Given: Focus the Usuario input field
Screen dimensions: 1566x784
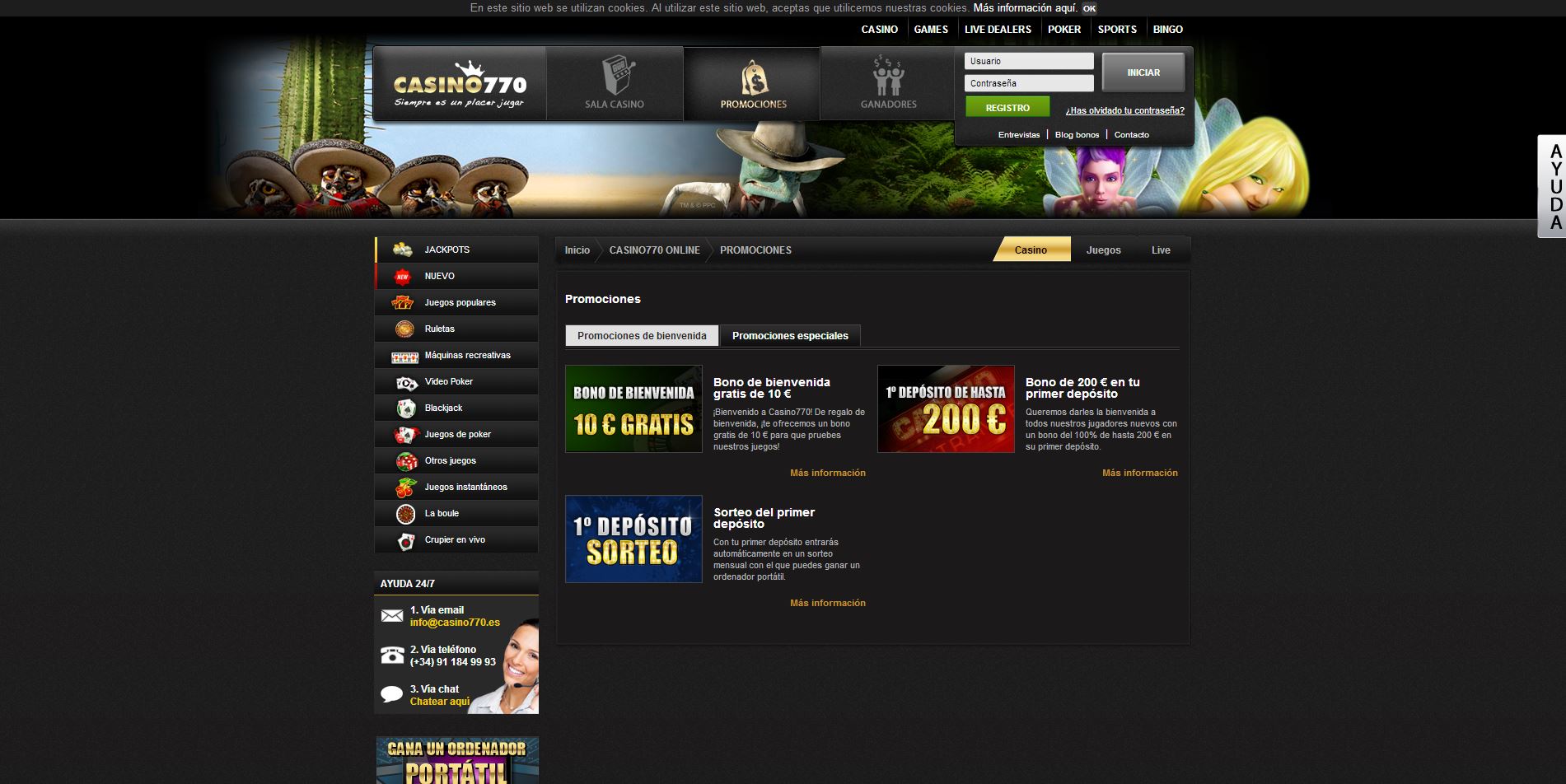Looking at the screenshot, I should [1029, 61].
